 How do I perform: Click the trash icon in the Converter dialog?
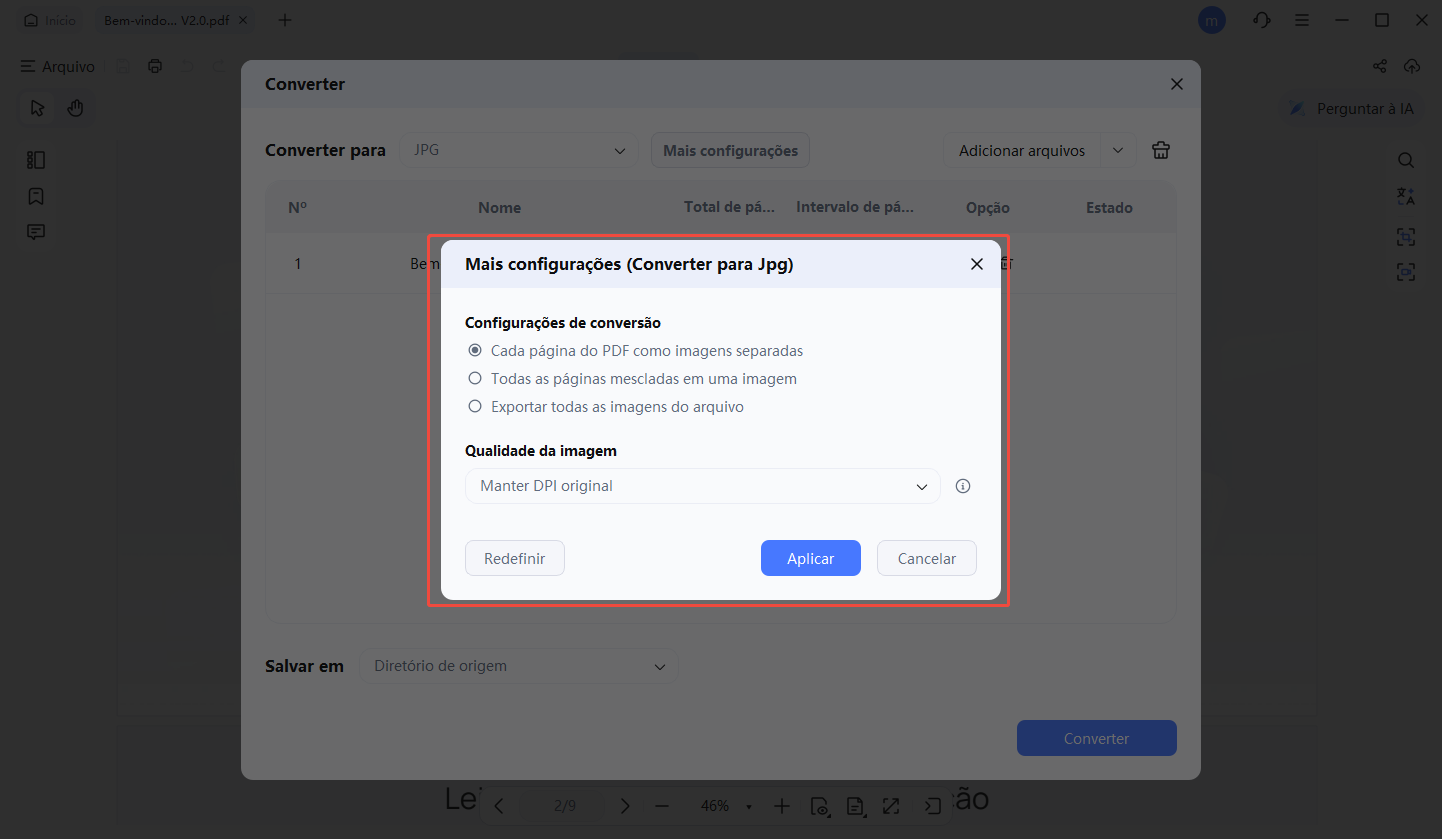click(1160, 150)
